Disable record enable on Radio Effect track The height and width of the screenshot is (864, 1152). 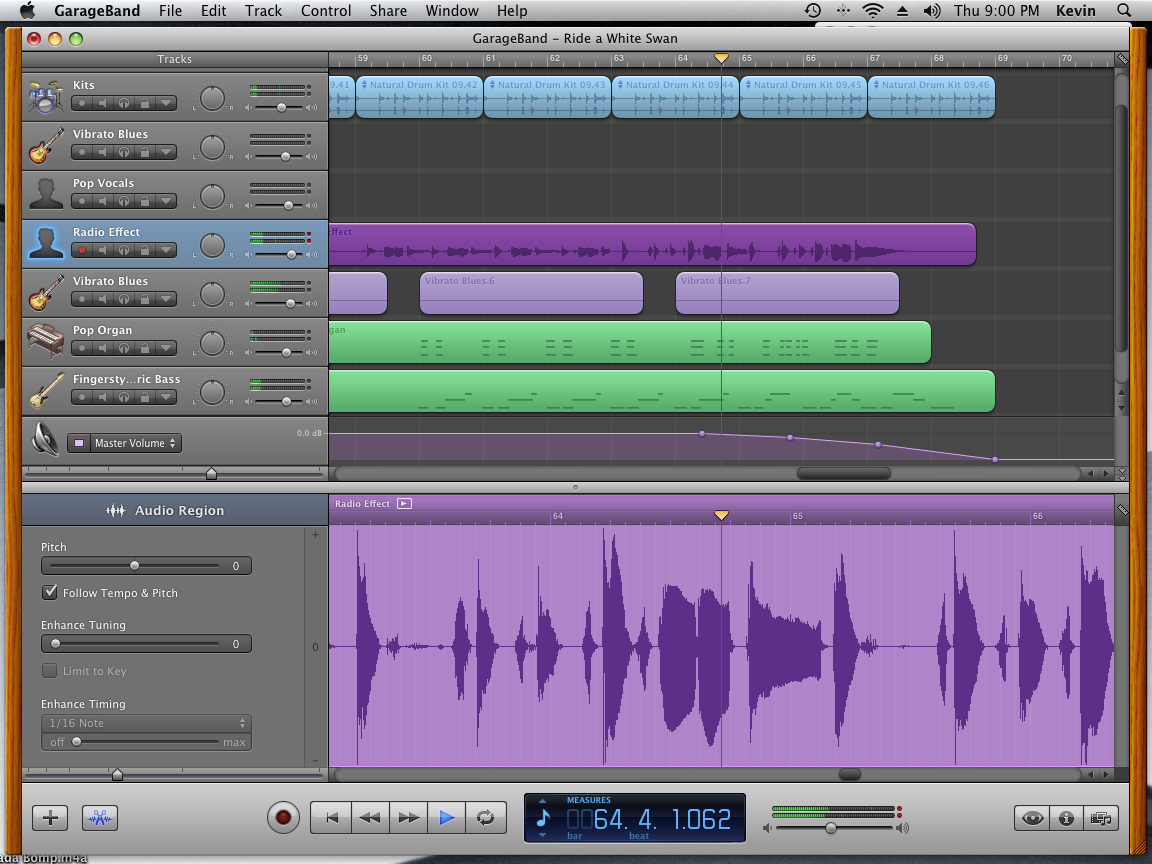pyautogui.click(x=82, y=251)
